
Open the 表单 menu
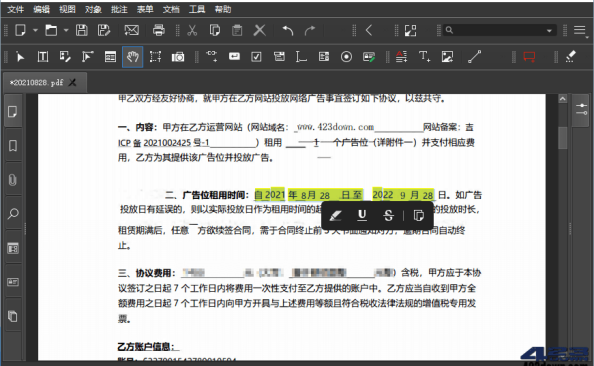coord(145,9)
